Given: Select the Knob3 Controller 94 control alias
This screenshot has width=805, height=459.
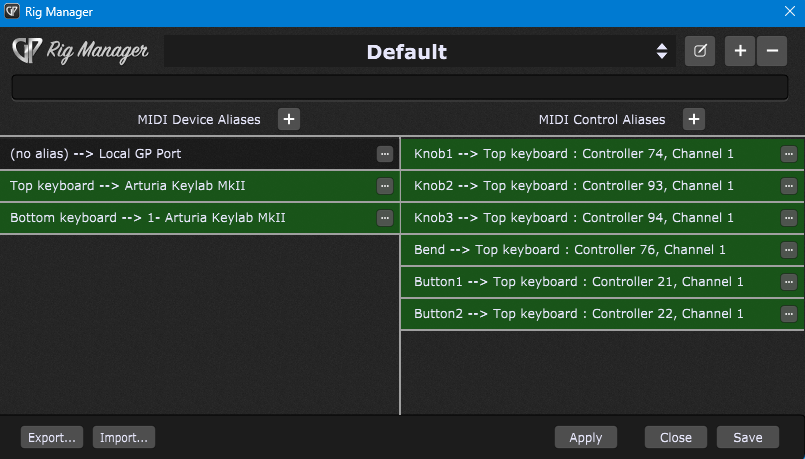Looking at the screenshot, I should point(602,218).
